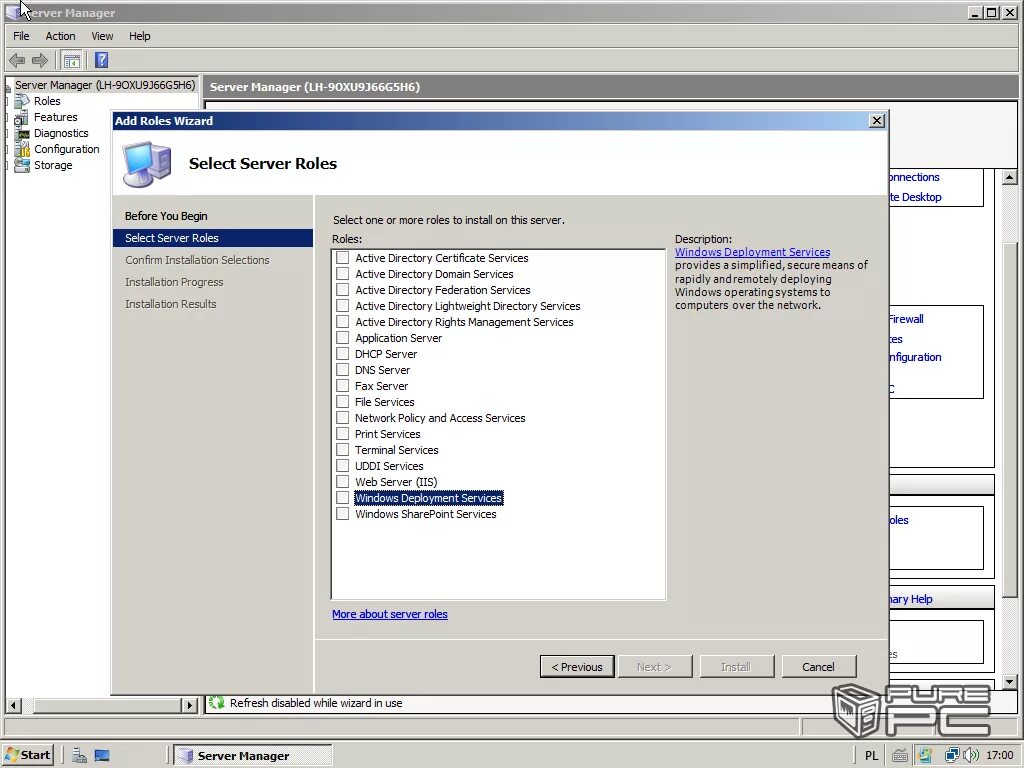Click the right pane scroll up arrow

pyautogui.click(x=1009, y=177)
